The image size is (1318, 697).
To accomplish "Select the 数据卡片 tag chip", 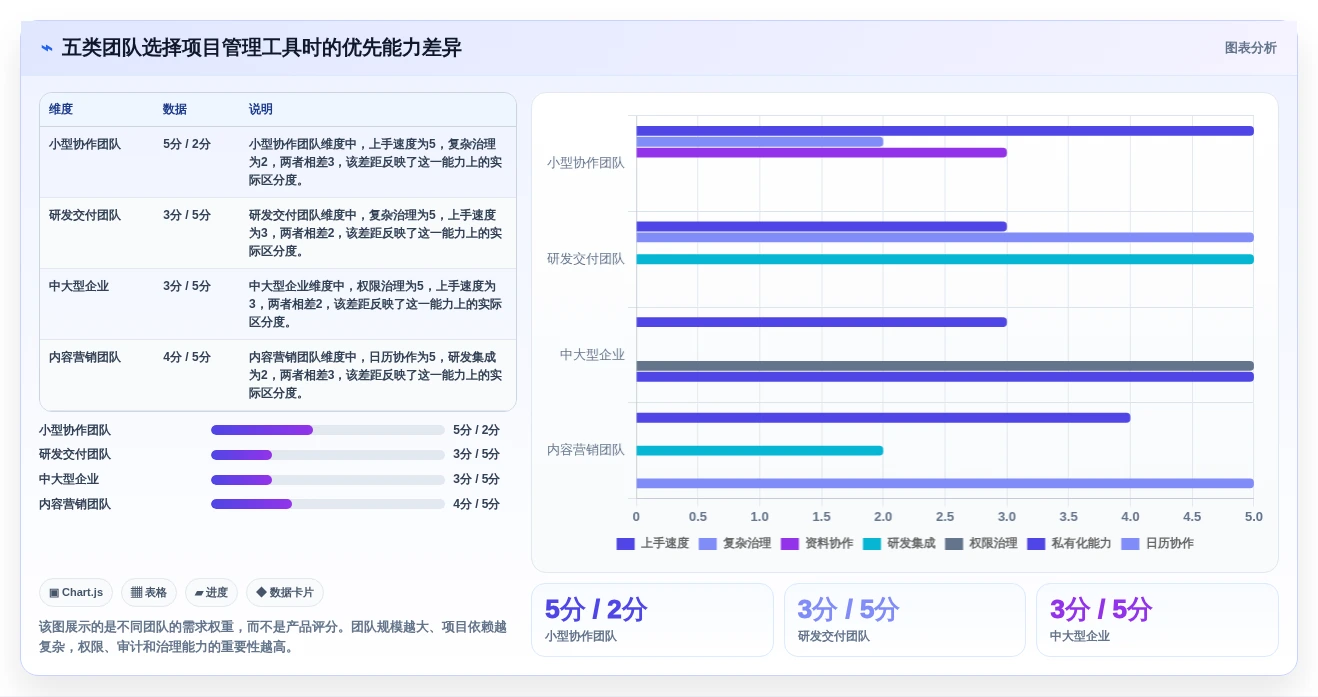I will pos(284,592).
